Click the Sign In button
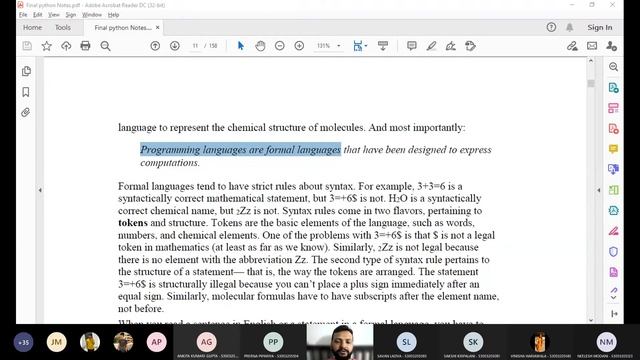The height and width of the screenshot is (360, 640). [600, 27]
